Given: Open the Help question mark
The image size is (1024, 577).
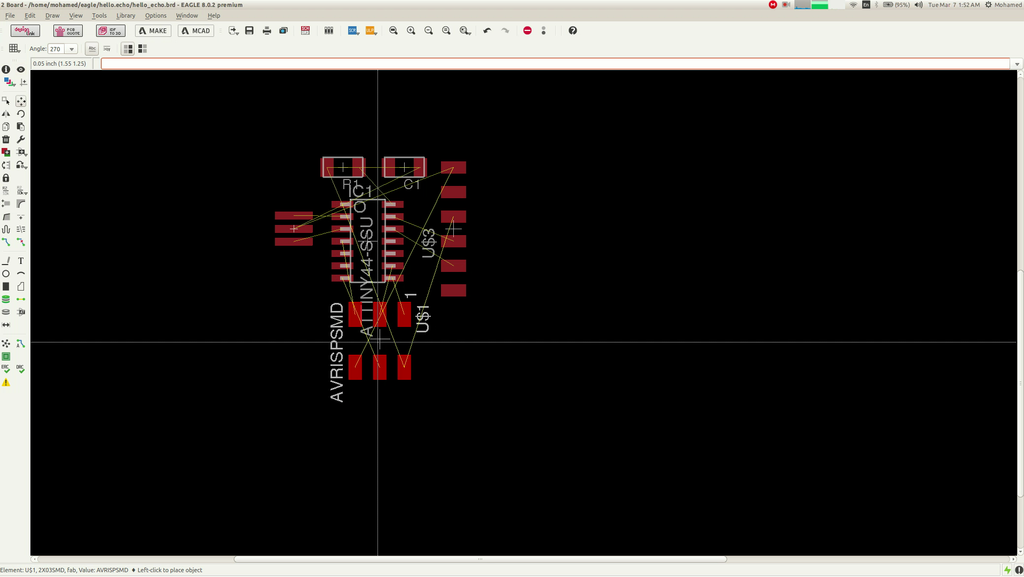Looking at the screenshot, I should [x=573, y=31].
